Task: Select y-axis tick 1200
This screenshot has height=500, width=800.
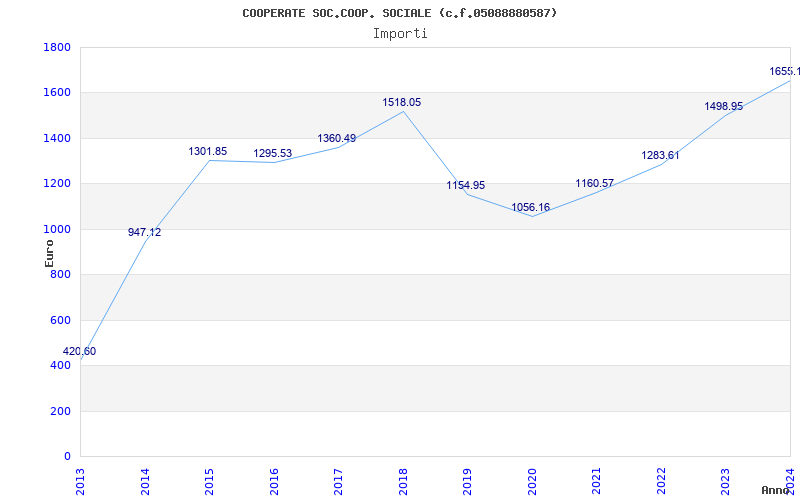Action: (57, 184)
